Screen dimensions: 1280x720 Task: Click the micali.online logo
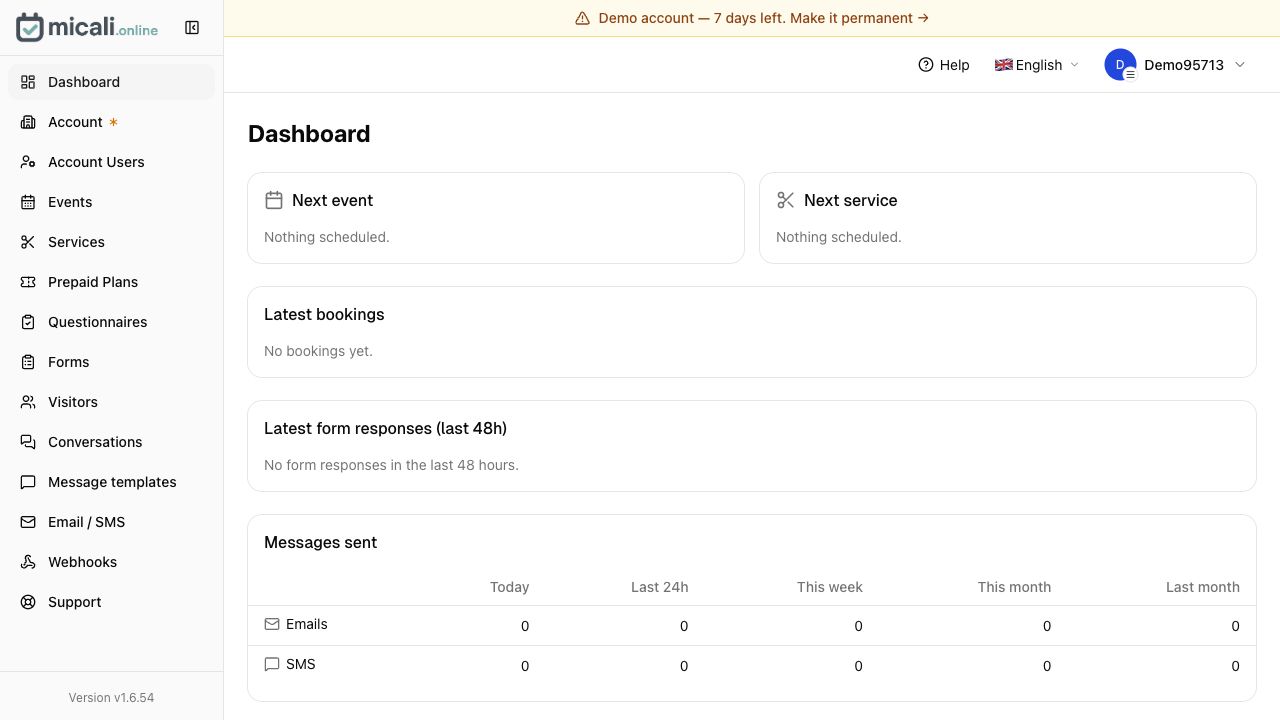[x=87, y=28]
